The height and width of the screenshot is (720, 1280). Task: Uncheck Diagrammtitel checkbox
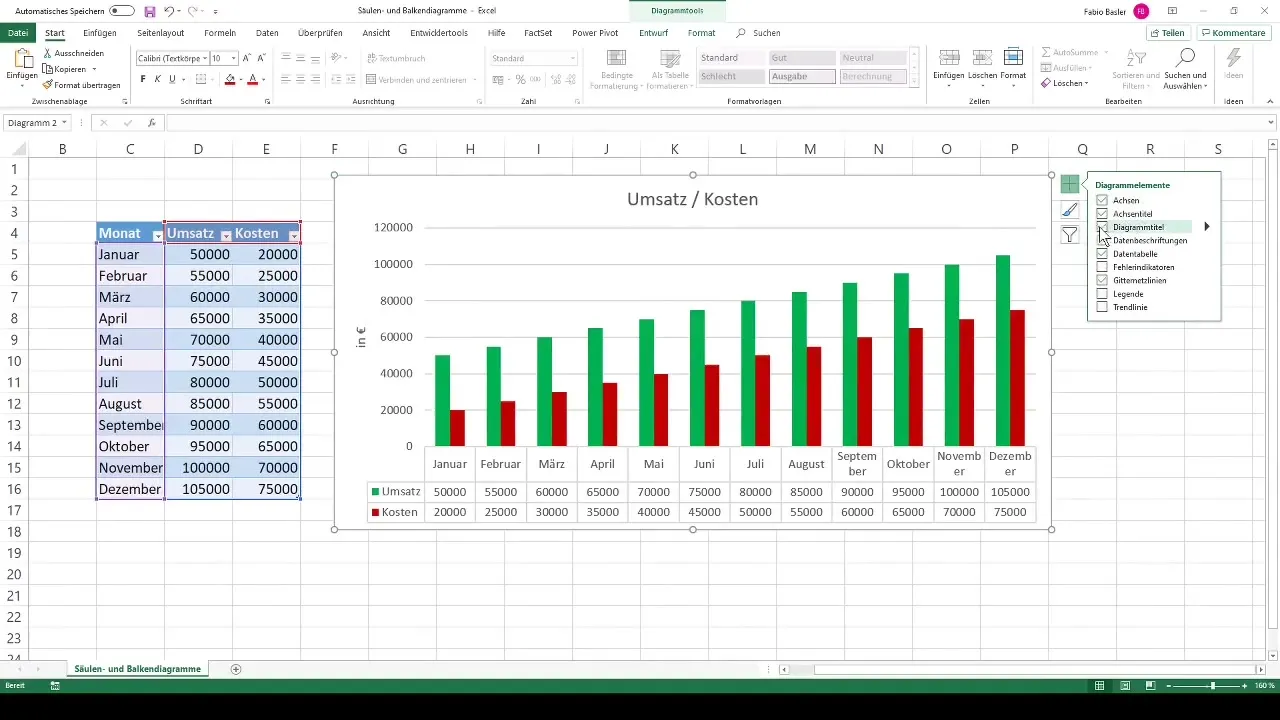click(x=1102, y=227)
